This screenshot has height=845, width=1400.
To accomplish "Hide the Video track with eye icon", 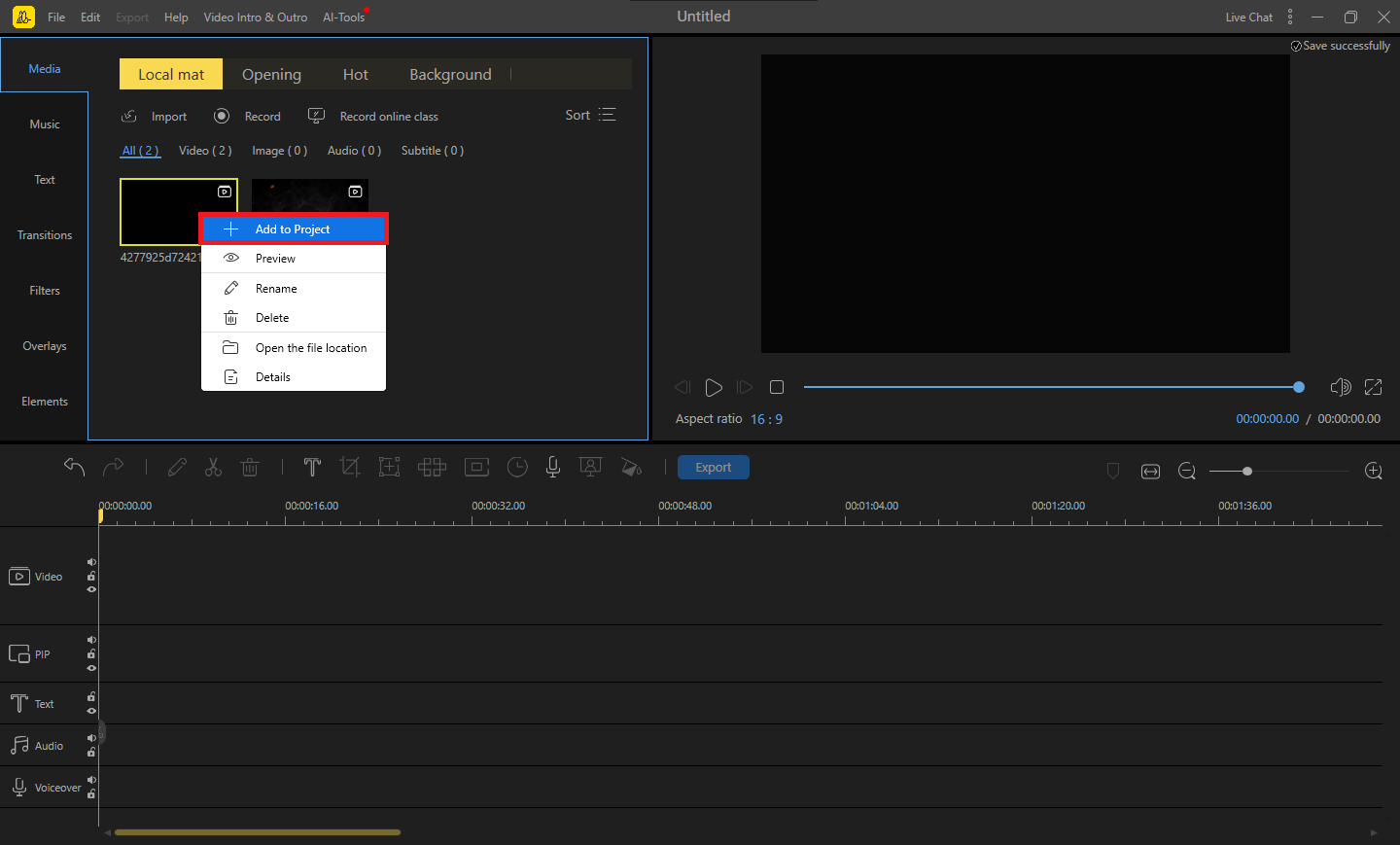I will coord(91,589).
